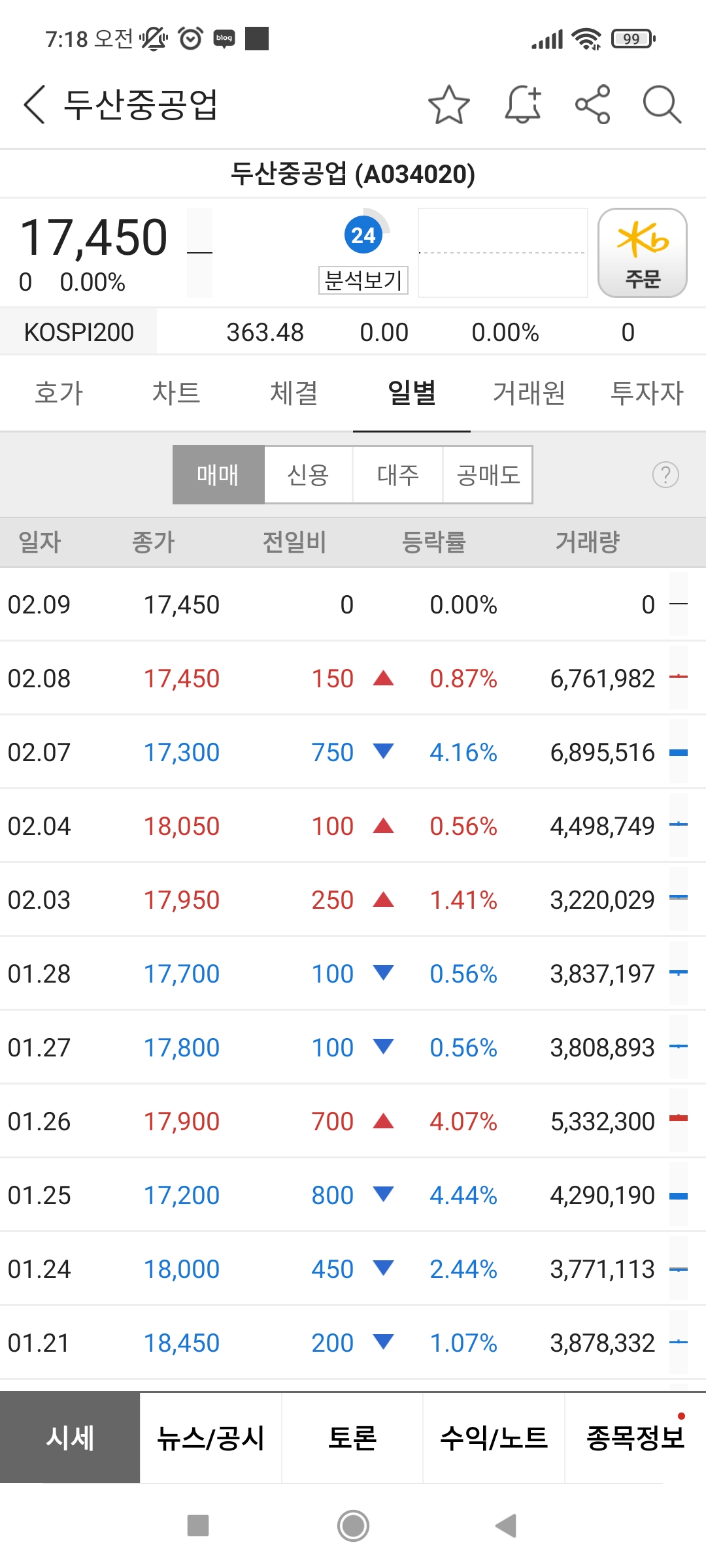
Task: Tap the 종가 column header
Action: point(154,542)
